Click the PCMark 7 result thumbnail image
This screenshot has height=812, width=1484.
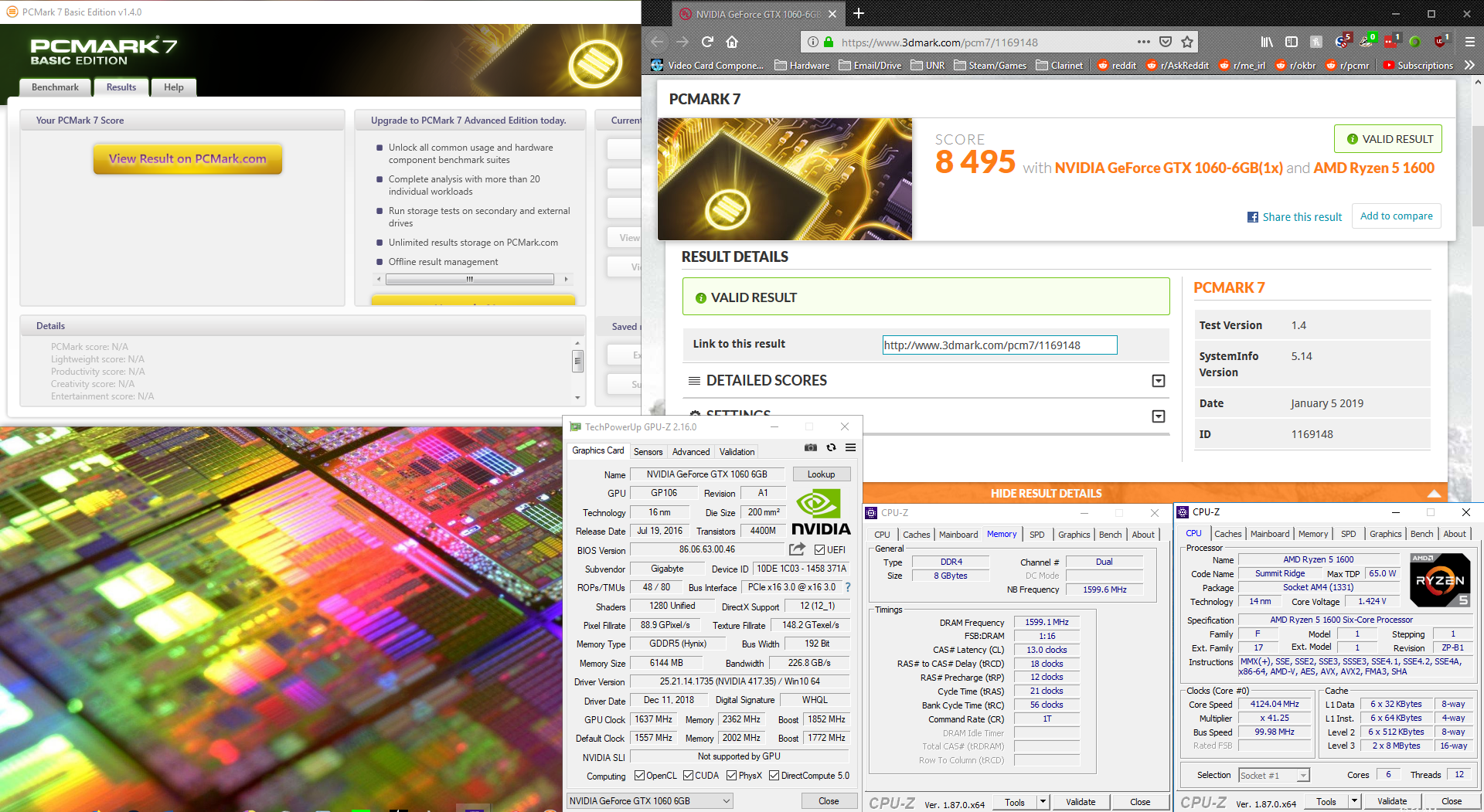pos(785,179)
